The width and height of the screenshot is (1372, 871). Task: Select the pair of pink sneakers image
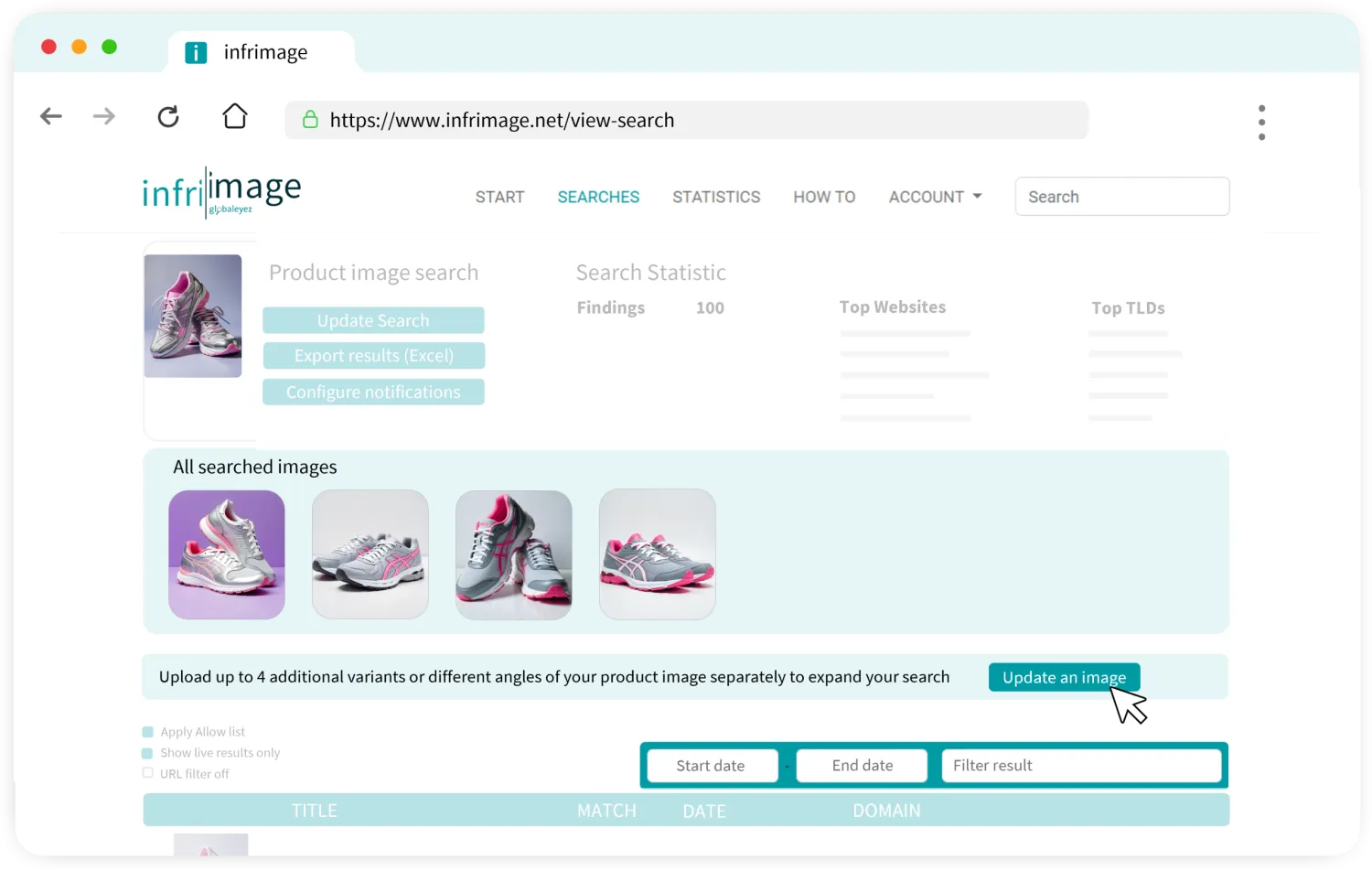tap(658, 554)
